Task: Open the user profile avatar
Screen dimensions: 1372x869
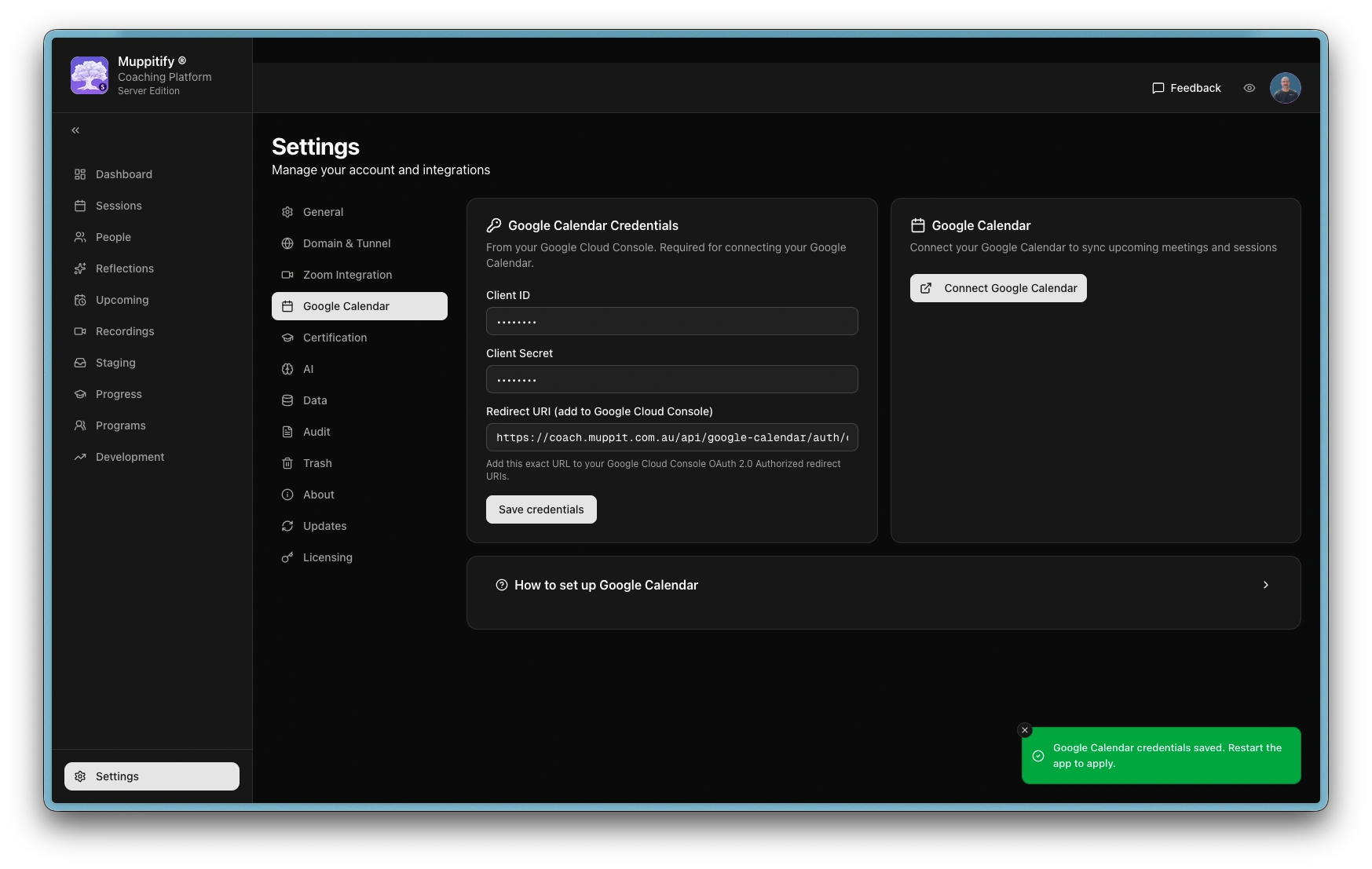Action: (x=1285, y=88)
